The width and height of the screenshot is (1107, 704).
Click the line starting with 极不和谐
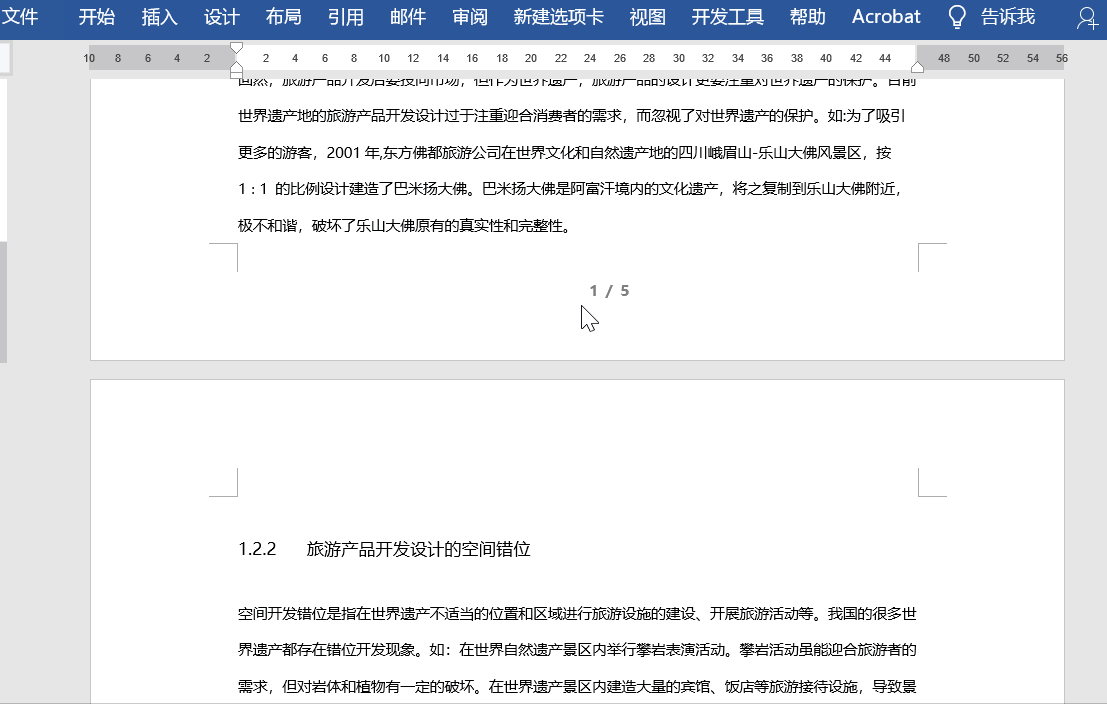click(x=405, y=226)
